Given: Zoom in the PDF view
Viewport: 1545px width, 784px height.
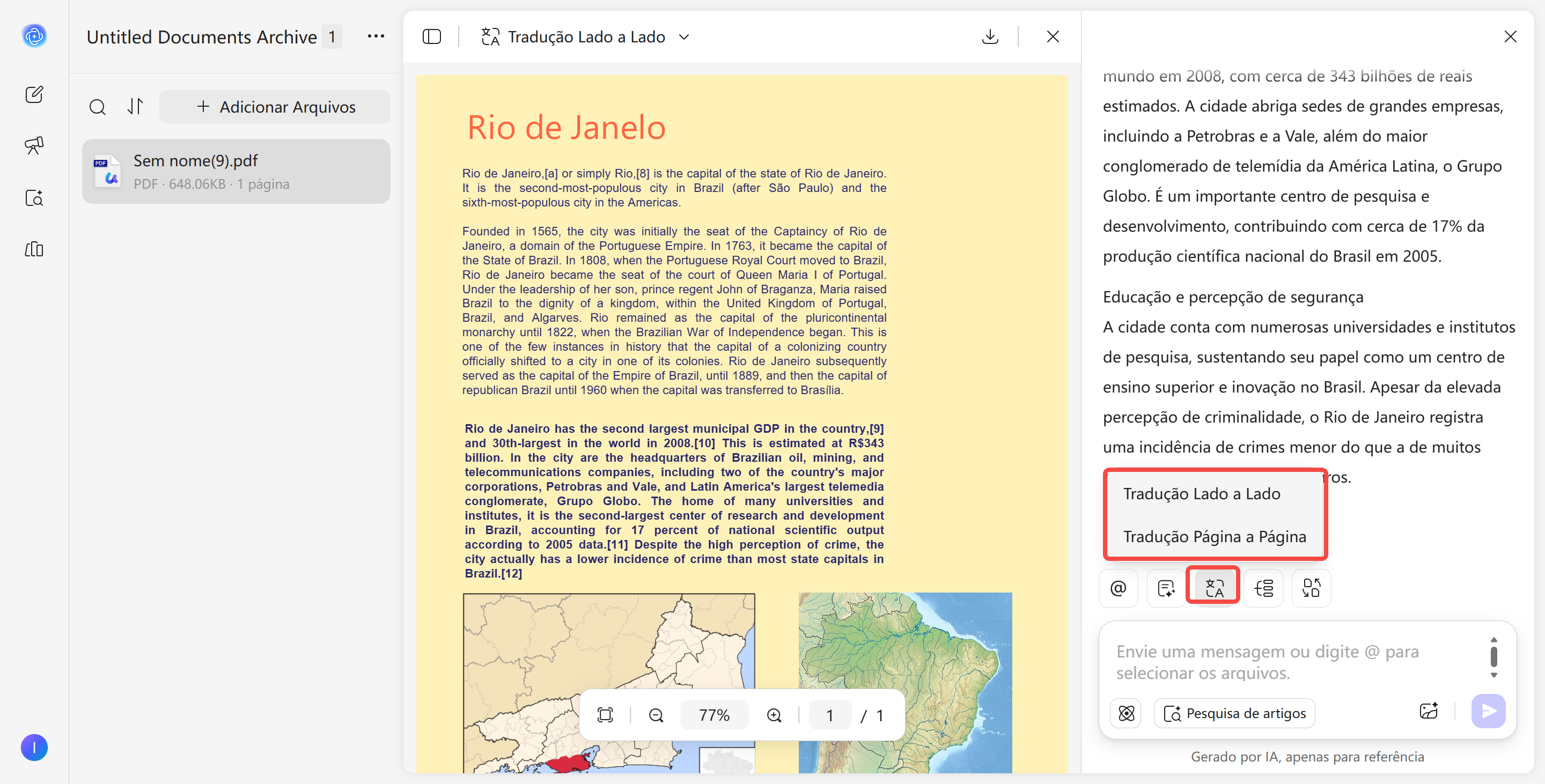Looking at the screenshot, I should point(774,715).
